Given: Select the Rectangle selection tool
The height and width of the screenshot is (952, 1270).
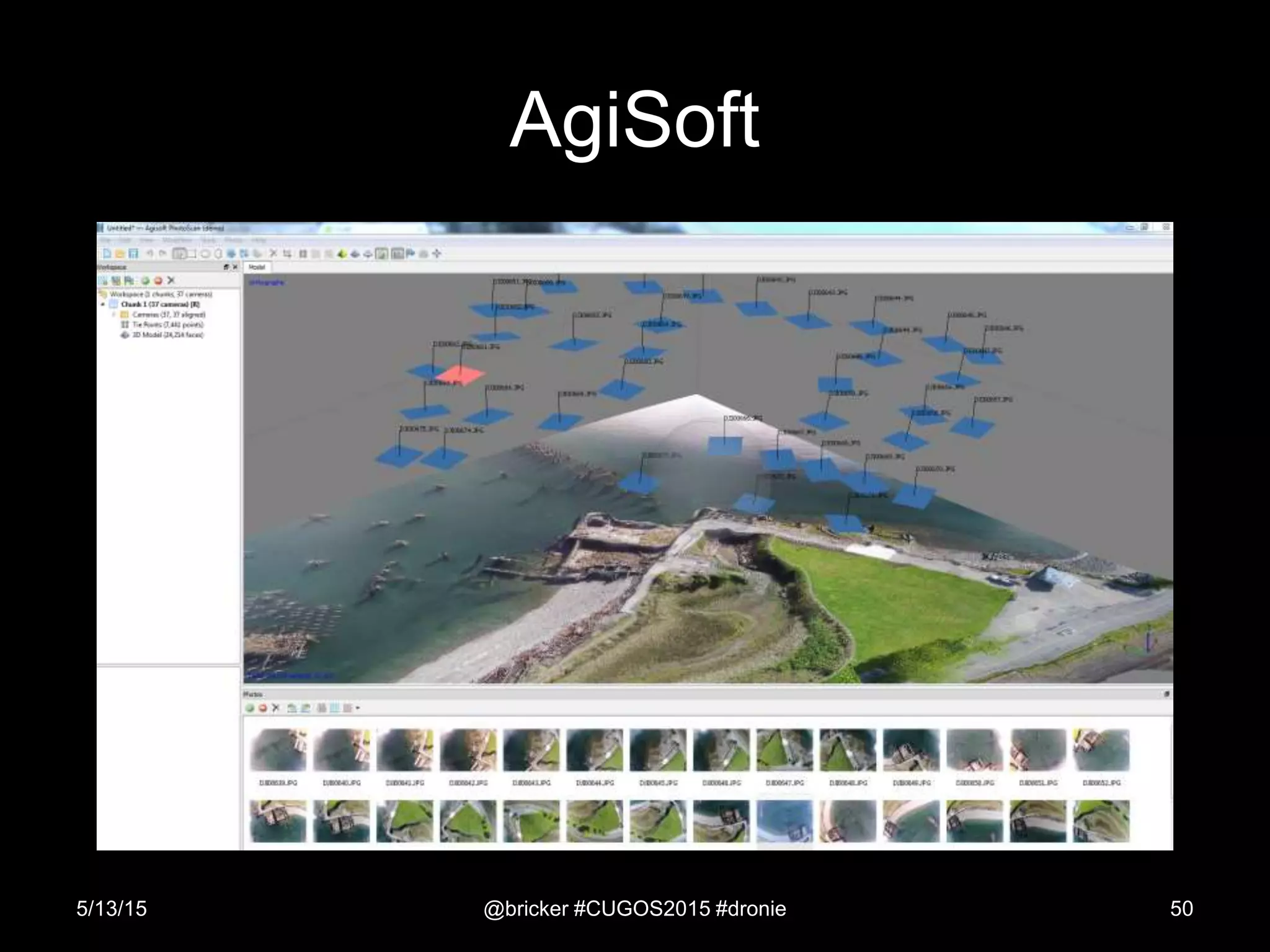Looking at the screenshot, I should pos(192,253).
